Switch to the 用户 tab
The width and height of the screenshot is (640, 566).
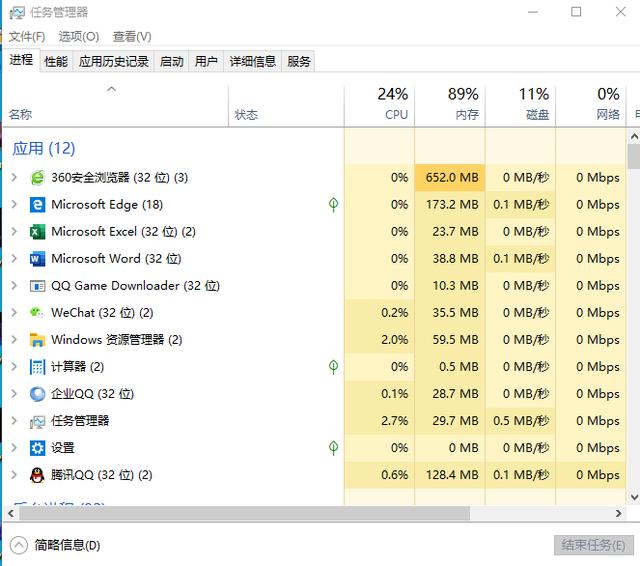point(206,62)
